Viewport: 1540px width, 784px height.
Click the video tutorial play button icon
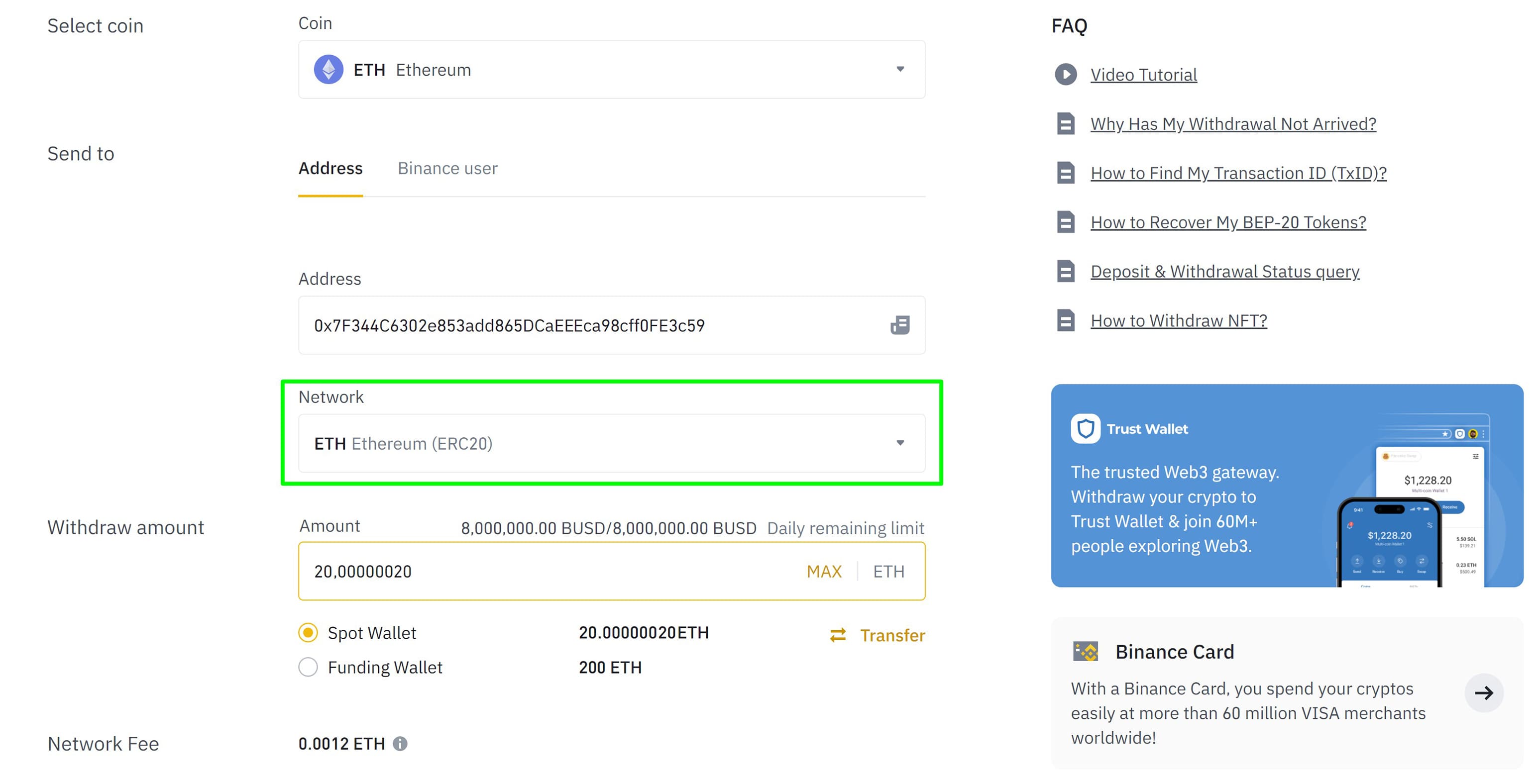1066,74
